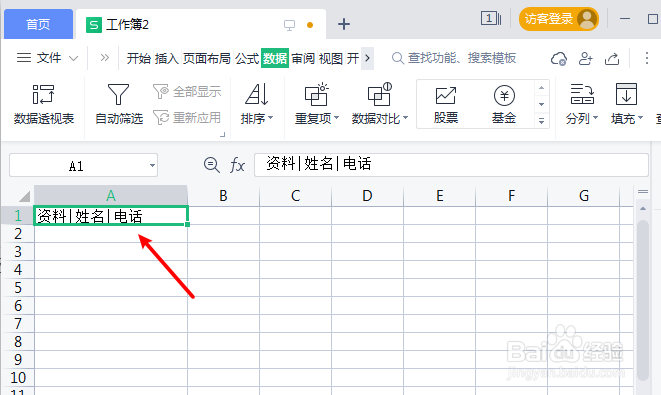Switch to Page Layout (页面布局) tab
The width and height of the screenshot is (661, 395).
[207, 58]
